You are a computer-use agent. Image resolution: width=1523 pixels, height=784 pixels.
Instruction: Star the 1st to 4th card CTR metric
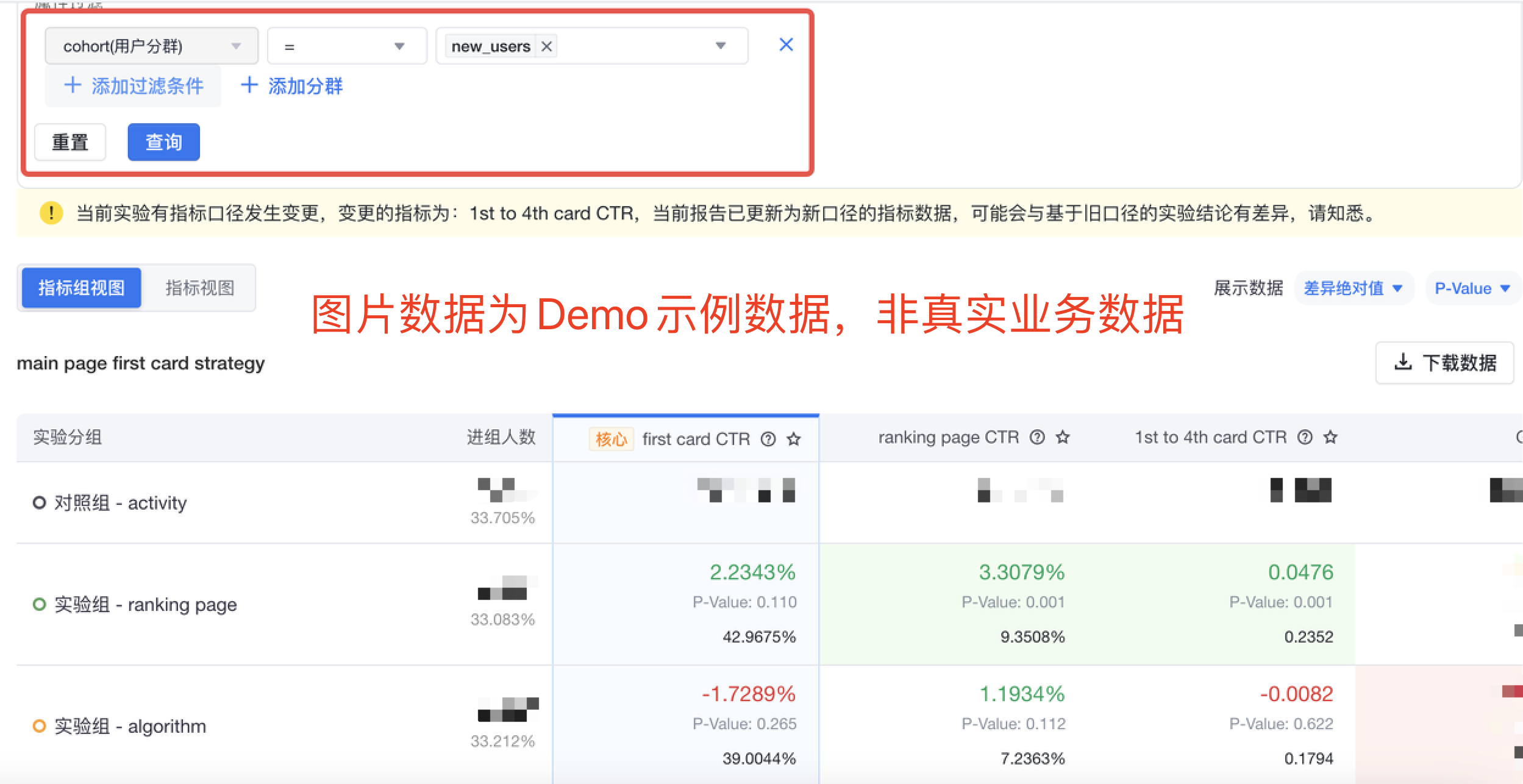coord(1330,437)
